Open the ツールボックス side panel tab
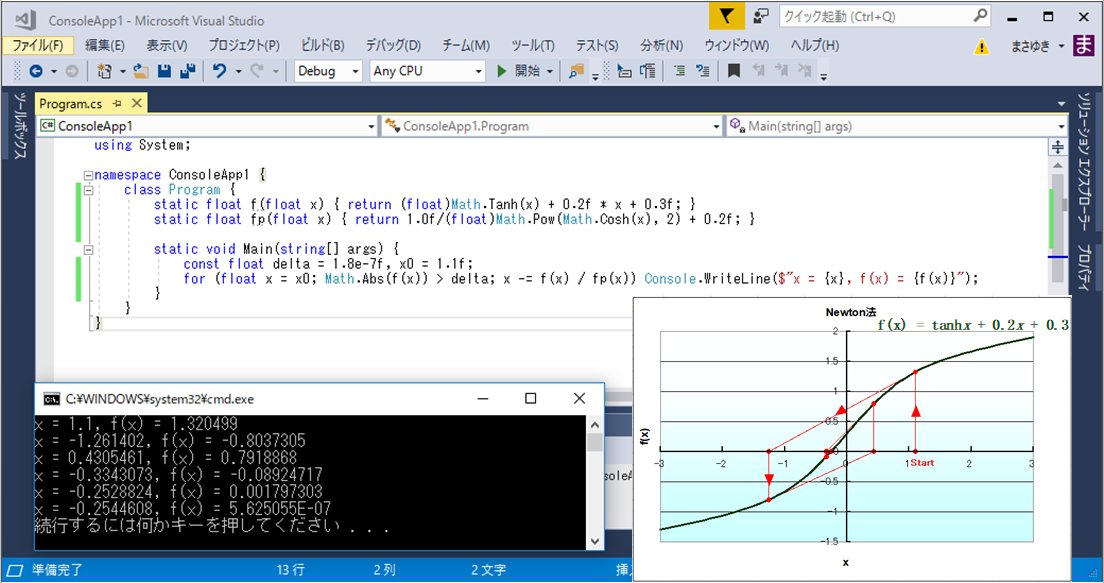 pos(20,126)
